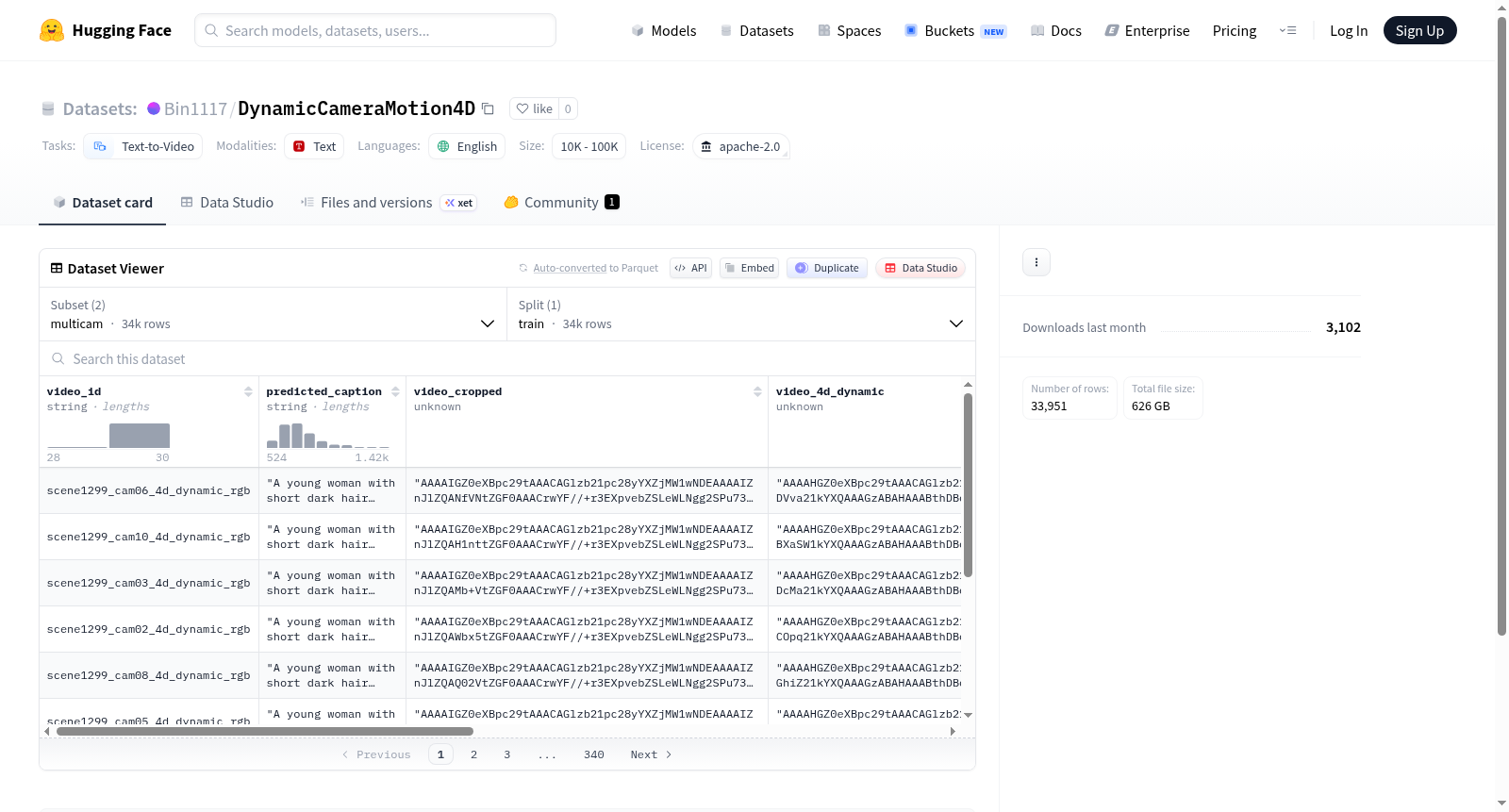Screen dimensions: 1509x812
Task: Sort by the video_cropped column
Action: pyautogui.click(x=757, y=391)
